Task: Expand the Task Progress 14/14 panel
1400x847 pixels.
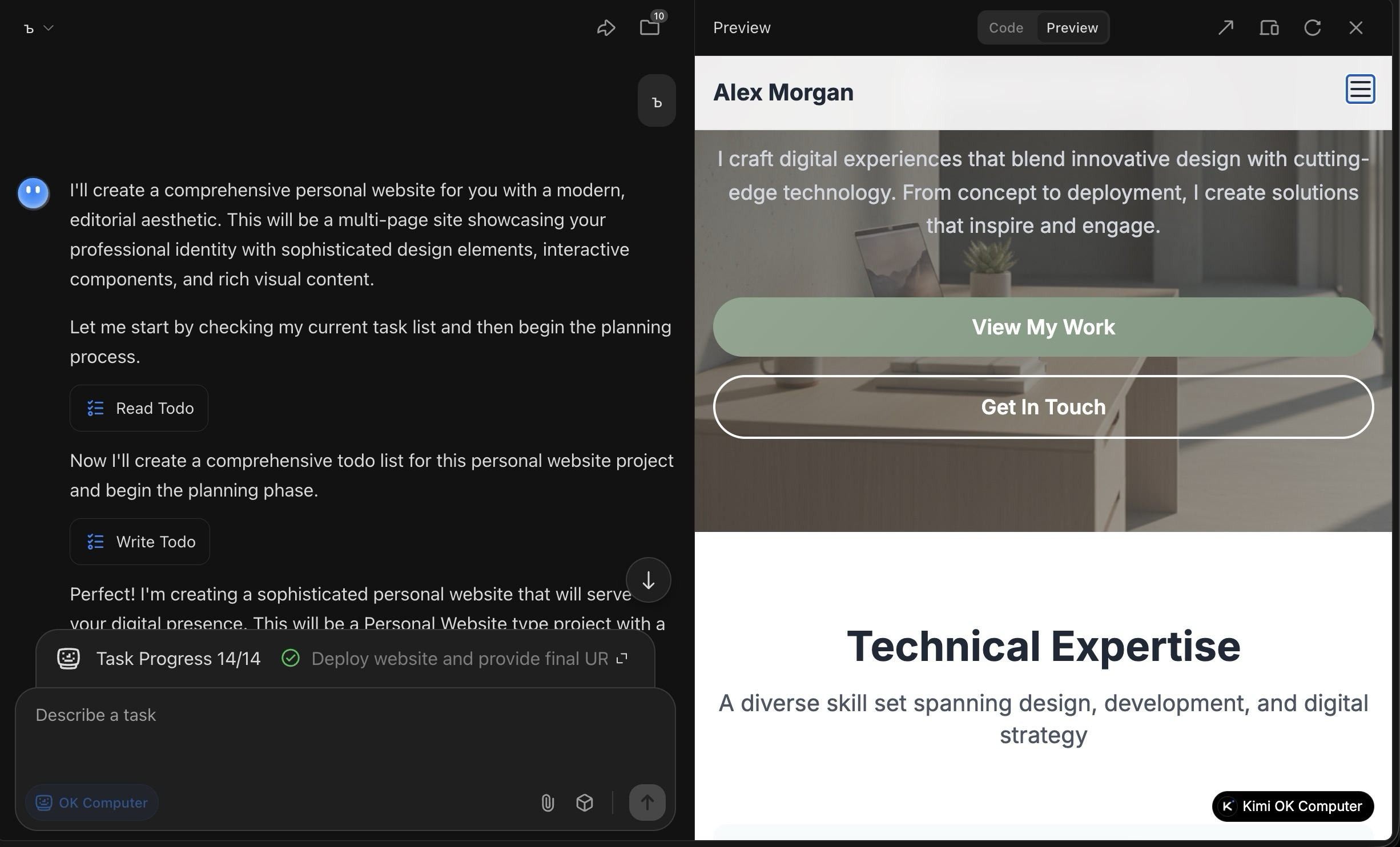Action: click(622, 659)
